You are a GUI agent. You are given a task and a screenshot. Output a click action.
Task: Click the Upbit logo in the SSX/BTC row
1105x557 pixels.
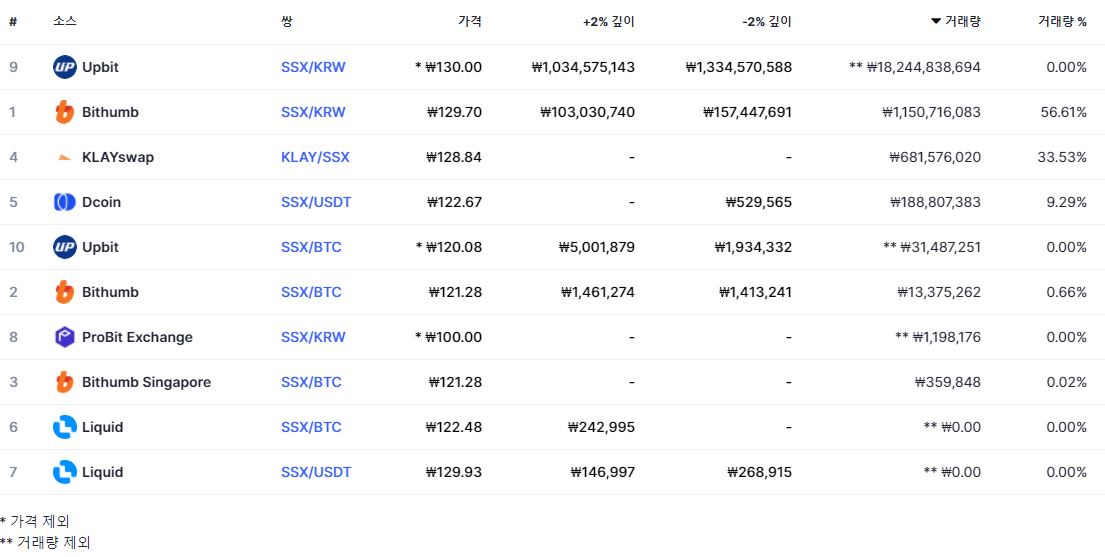tap(65, 247)
